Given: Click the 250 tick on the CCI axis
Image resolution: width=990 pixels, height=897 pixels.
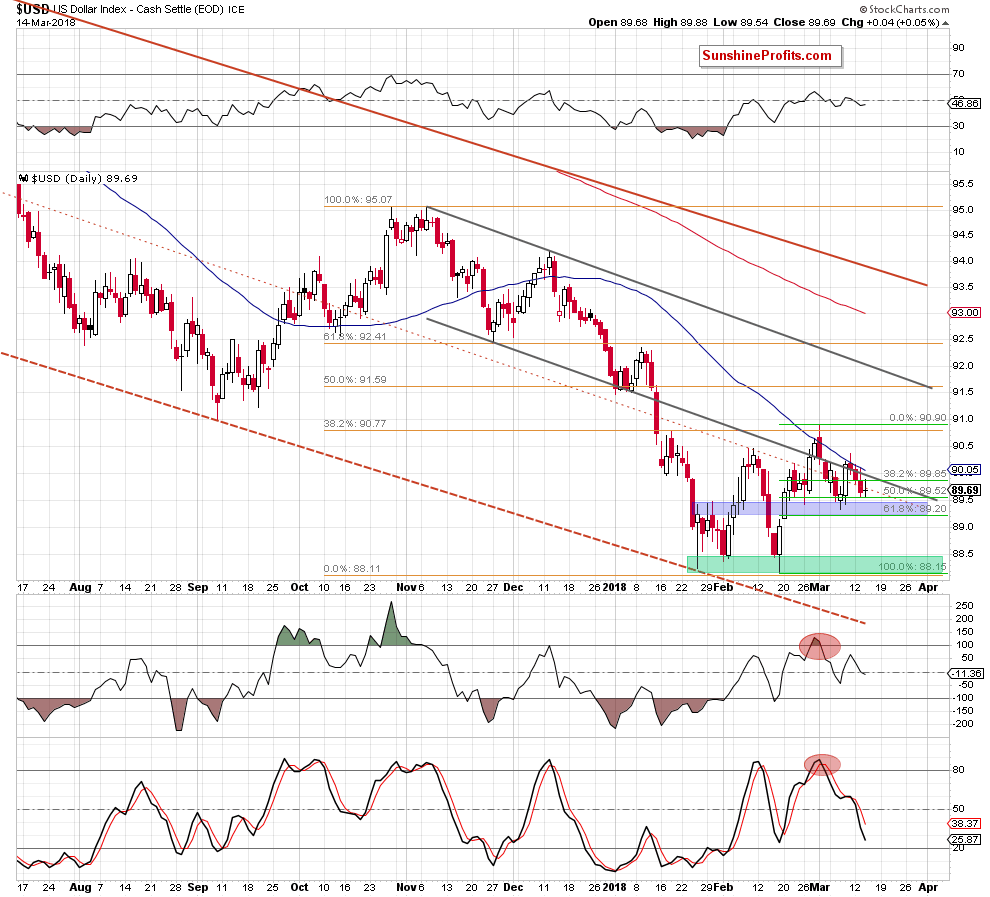Looking at the screenshot, I should (965, 605).
